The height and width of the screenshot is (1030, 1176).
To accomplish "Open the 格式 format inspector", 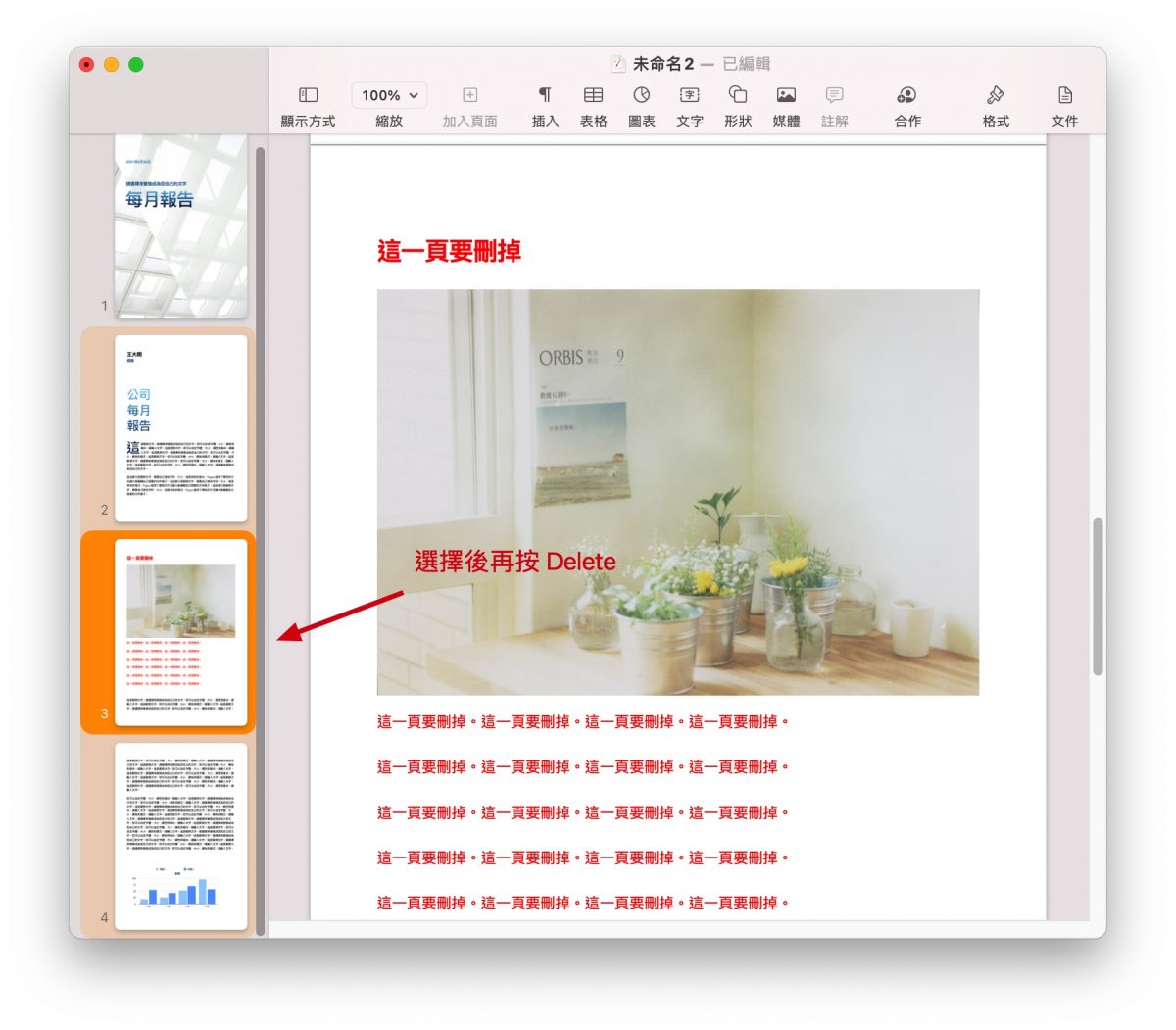I will pyautogui.click(x=996, y=95).
